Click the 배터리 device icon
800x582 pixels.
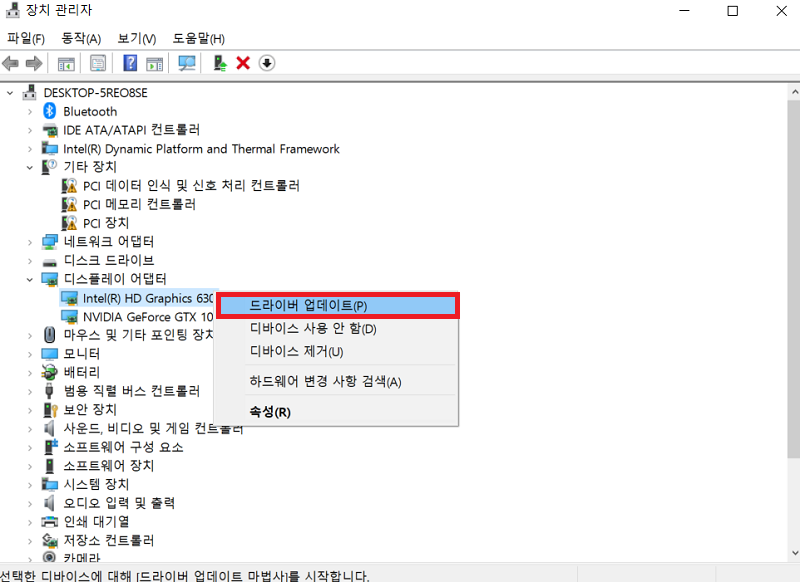tap(49, 372)
